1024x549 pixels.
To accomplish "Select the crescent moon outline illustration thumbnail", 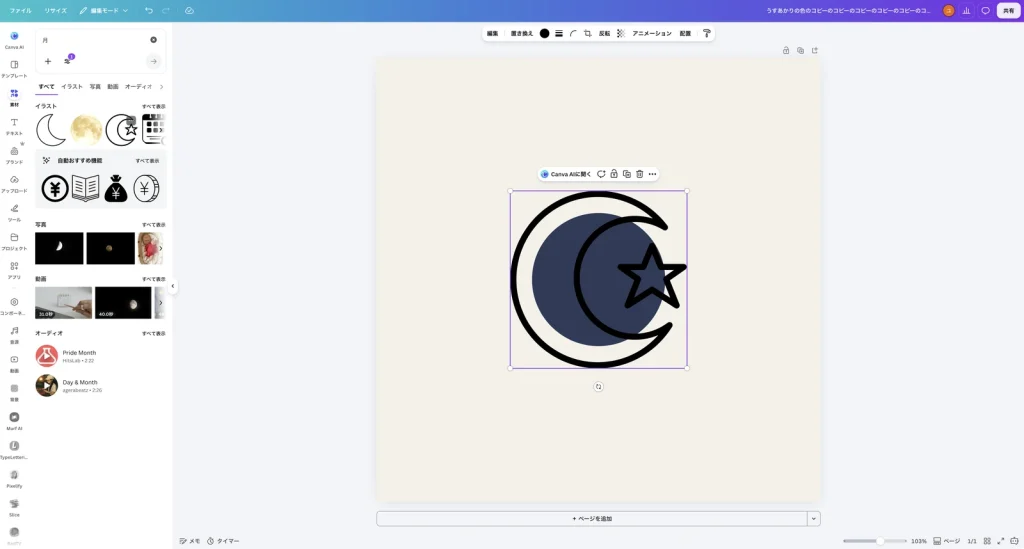I will [51, 130].
